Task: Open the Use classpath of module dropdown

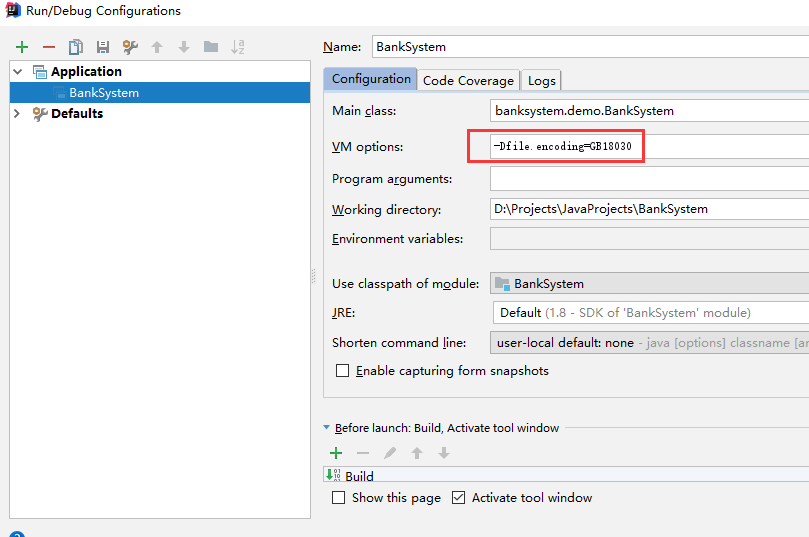Action: pyautogui.click(x=649, y=283)
